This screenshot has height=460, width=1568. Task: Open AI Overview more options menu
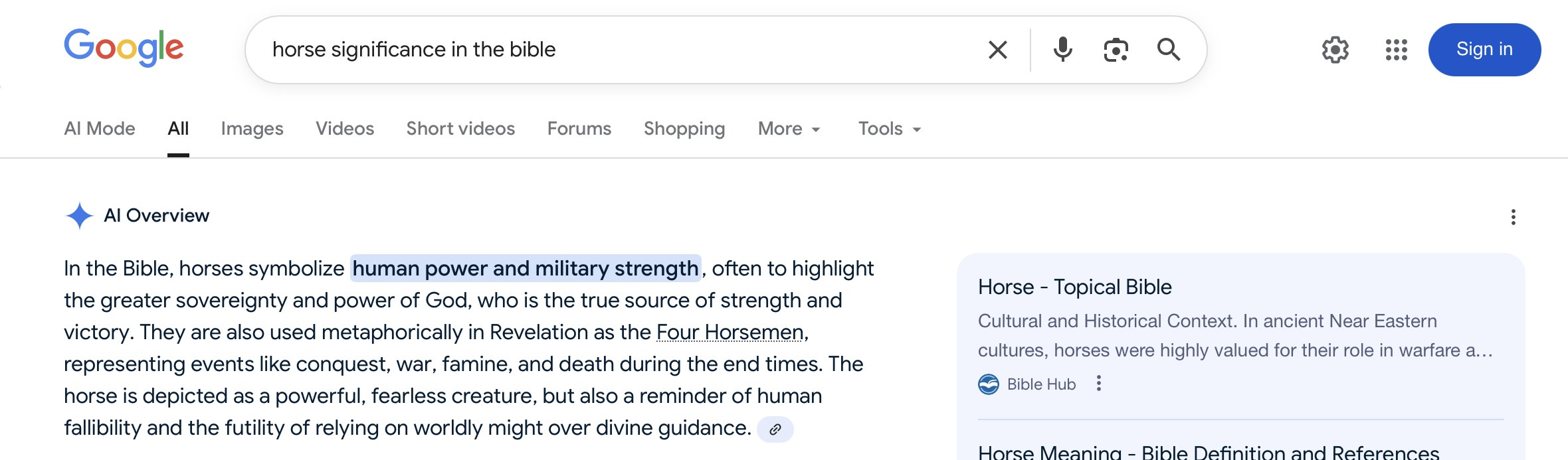point(1513,217)
